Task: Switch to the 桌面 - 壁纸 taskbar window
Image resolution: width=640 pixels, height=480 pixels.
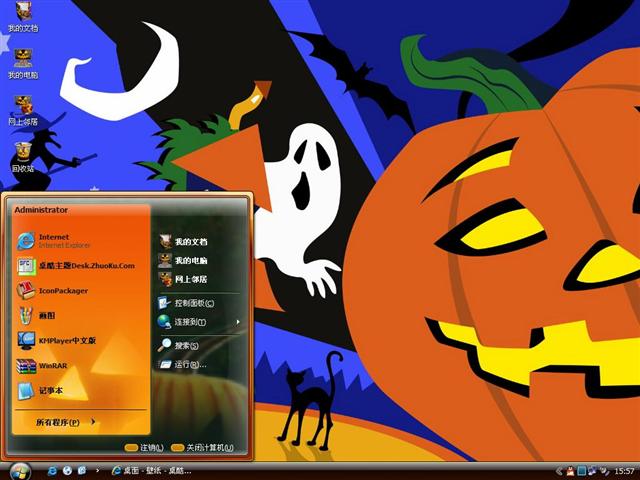Action: pos(151,471)
